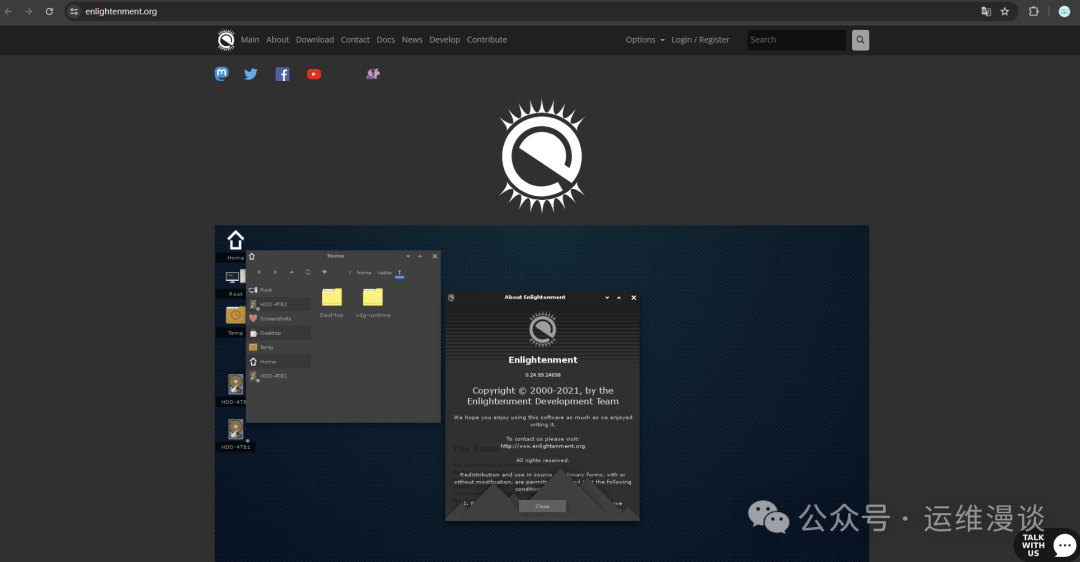Focus the Search input field

coord(796,40)
